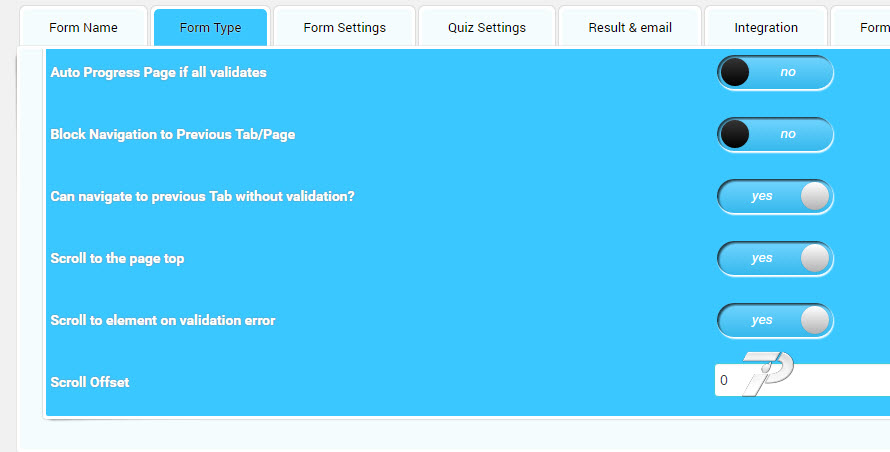Open the Form Name tab
Image resolution: width=890 pixels, height=452 pixels.
coord(83,27)
